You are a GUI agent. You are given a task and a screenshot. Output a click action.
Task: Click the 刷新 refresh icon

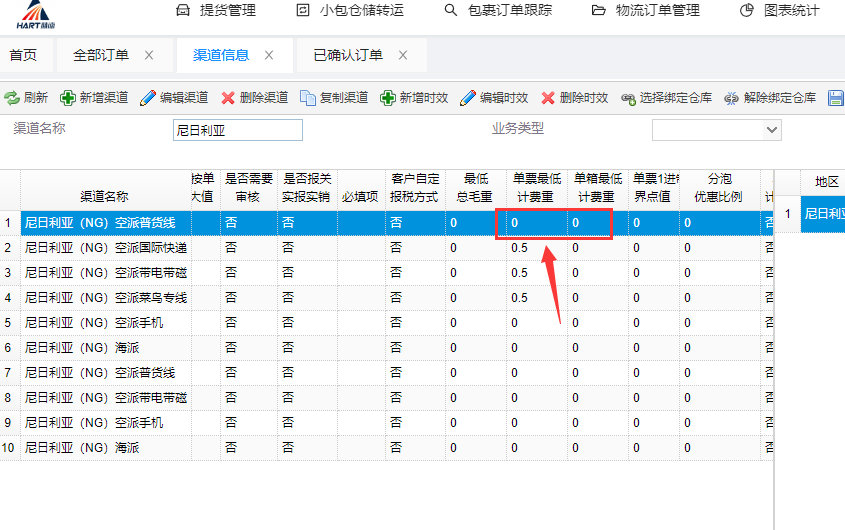point(12,98)
